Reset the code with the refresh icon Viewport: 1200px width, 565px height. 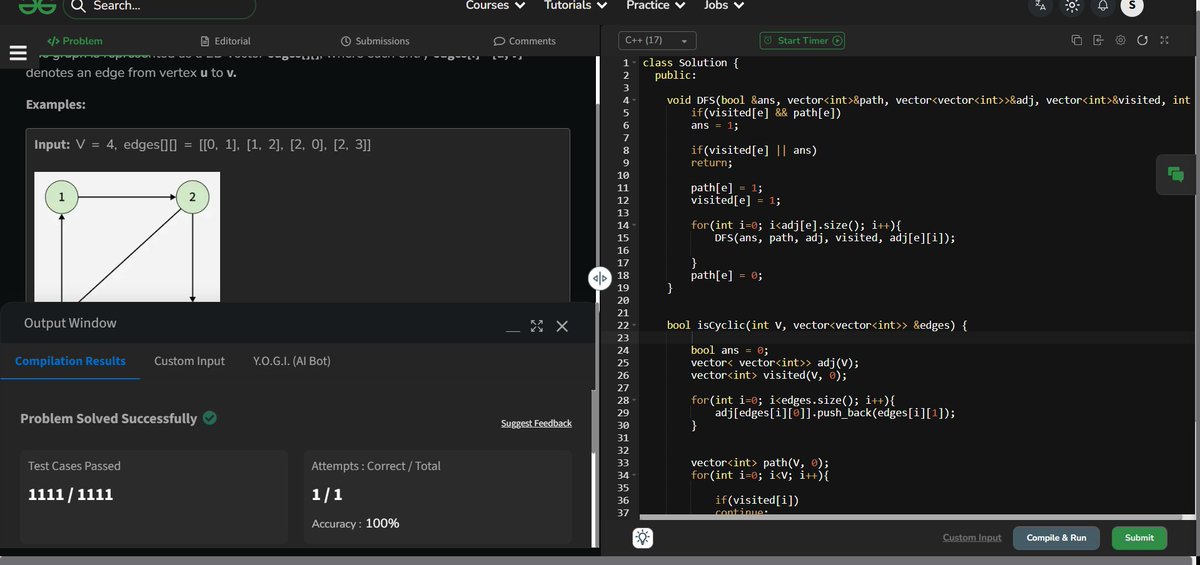[1142, 40]
